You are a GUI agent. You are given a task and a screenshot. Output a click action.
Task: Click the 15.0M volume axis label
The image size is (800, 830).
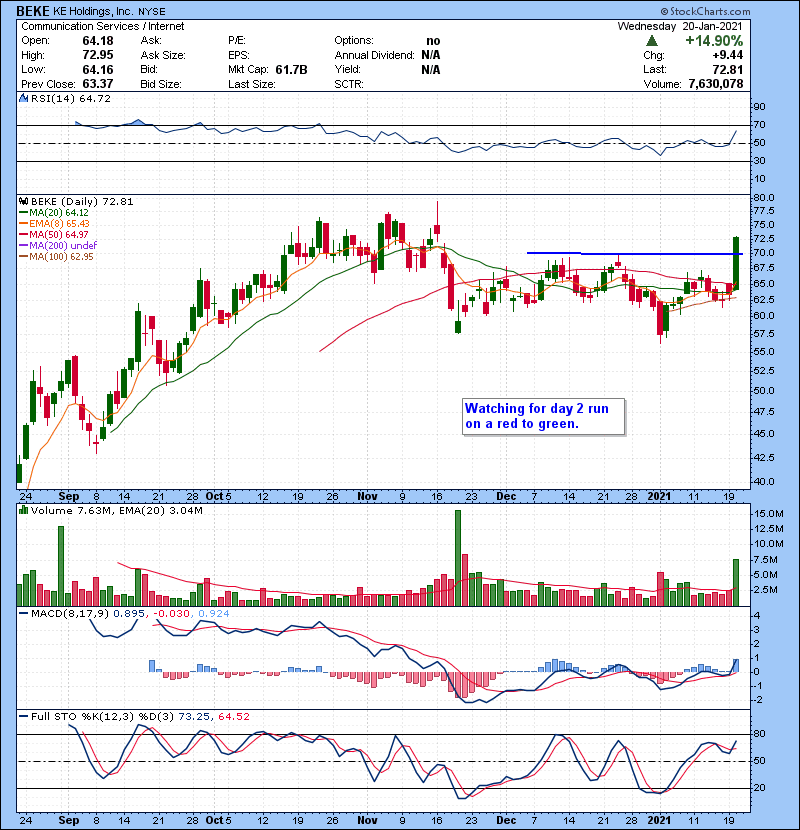(769, 514)
